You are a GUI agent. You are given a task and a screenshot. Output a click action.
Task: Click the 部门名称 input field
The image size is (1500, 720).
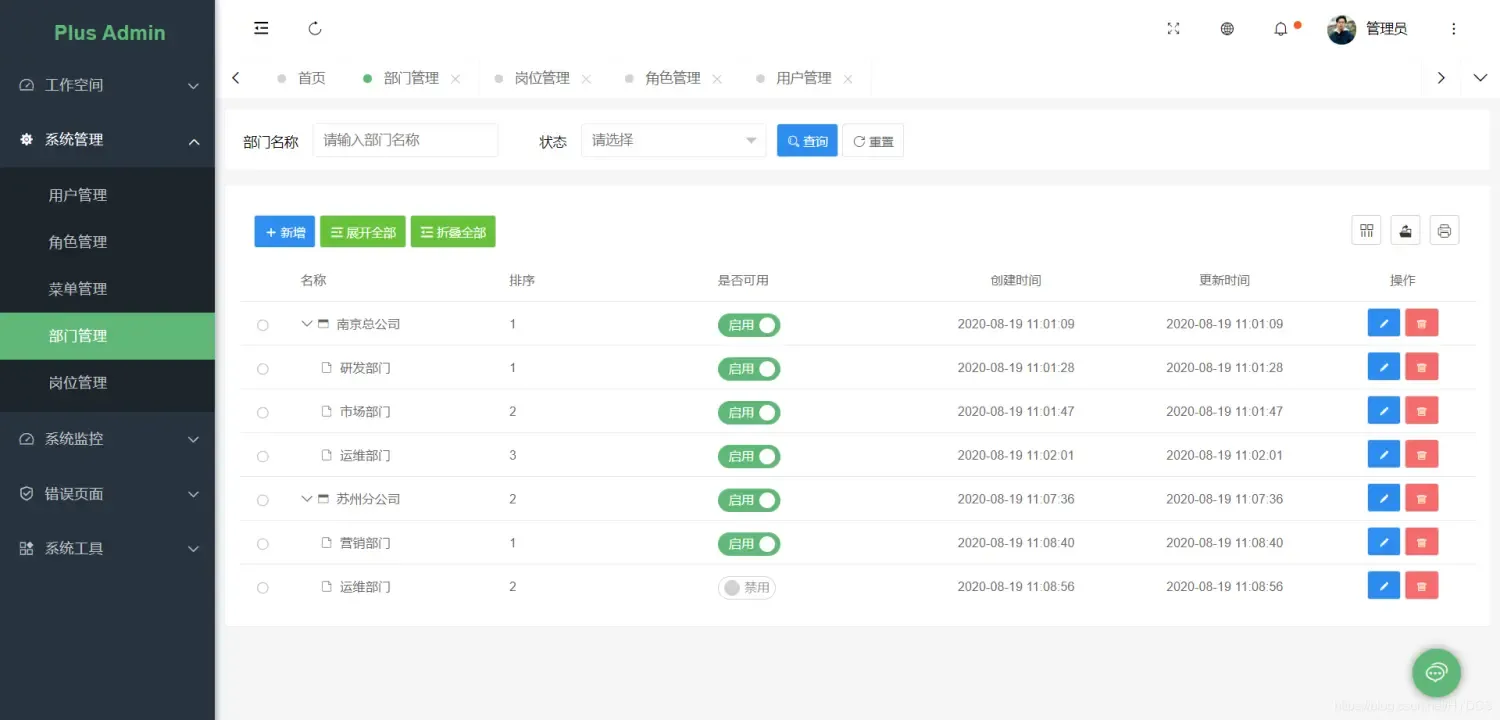point(405,140)
